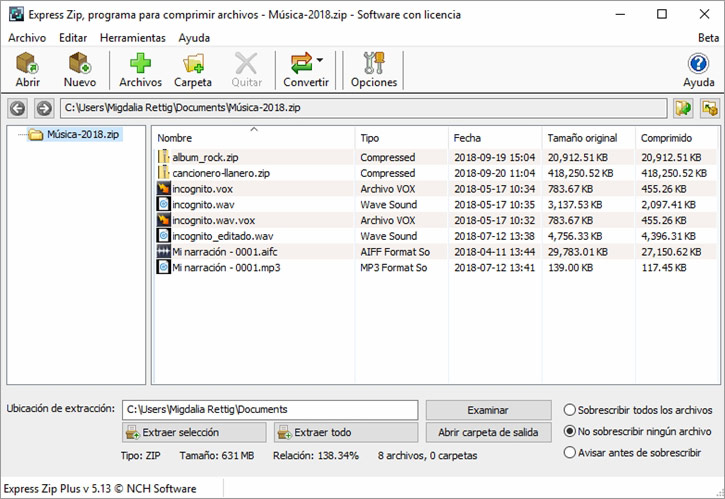Click Abrir carpeta de salida button

[488, 432]
